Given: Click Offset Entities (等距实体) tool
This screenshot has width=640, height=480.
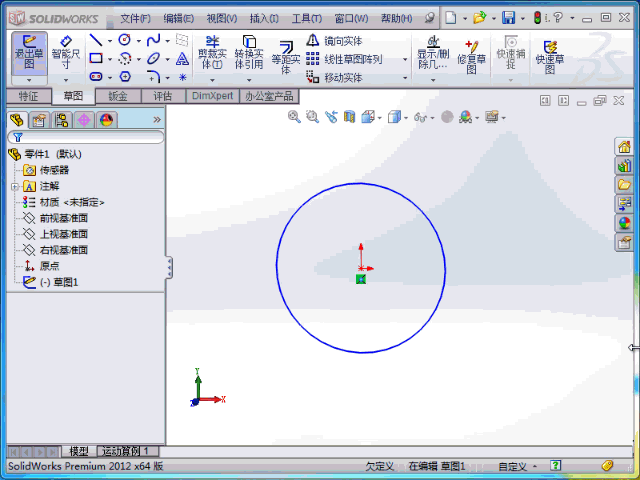Looking at the screenshot, I should pos(286,57).
